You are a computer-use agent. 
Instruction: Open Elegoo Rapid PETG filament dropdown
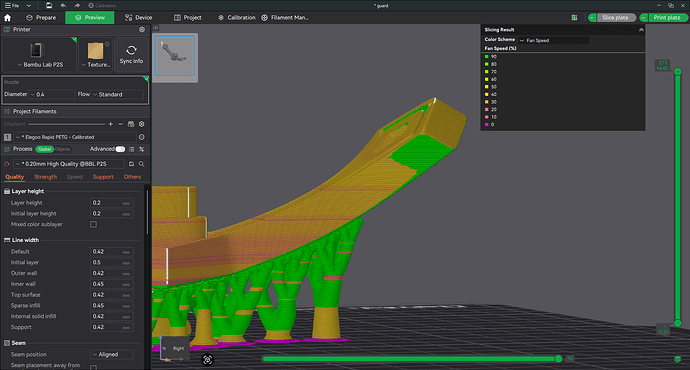pyautogui.click(x=75, y=137)
